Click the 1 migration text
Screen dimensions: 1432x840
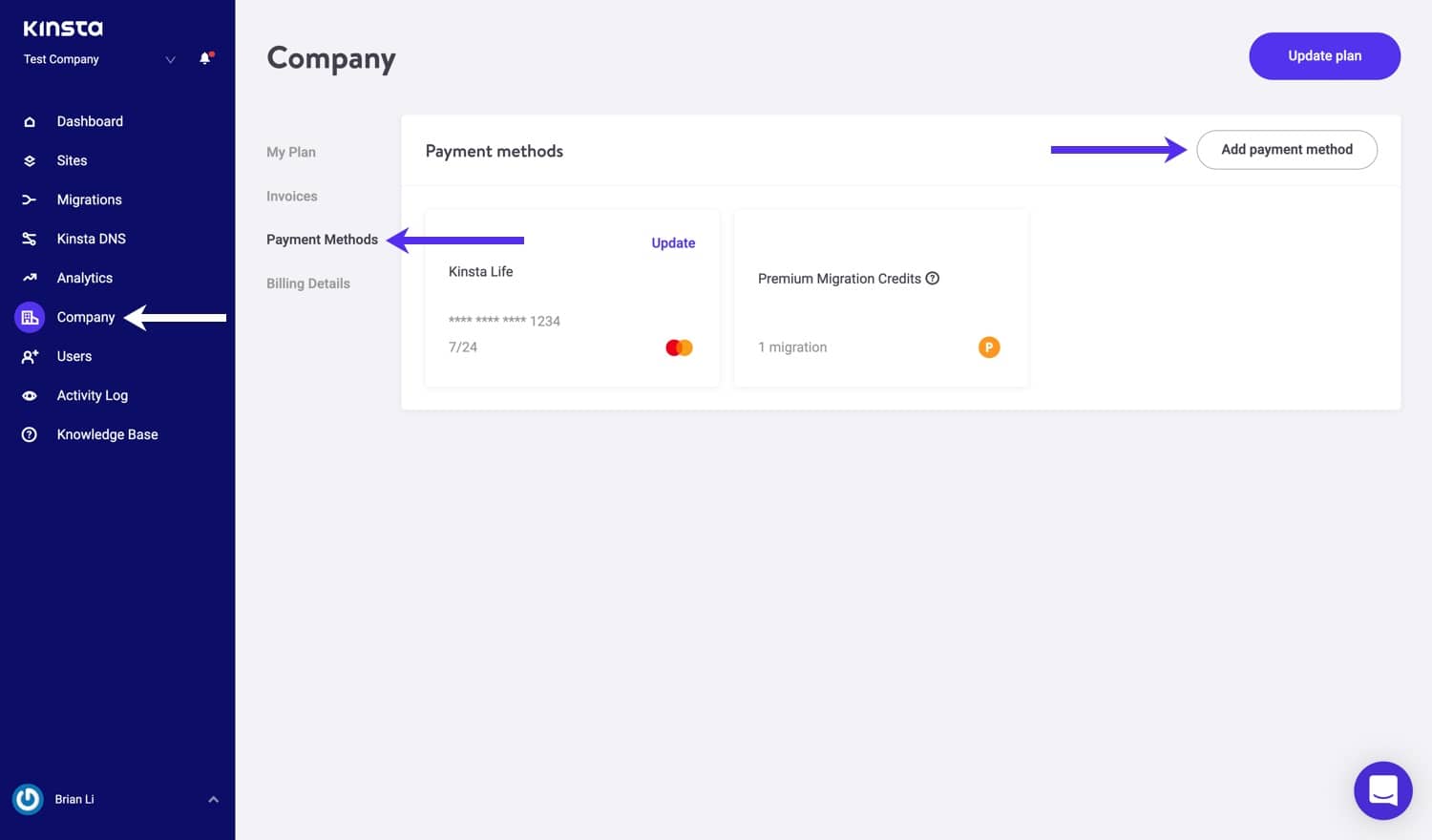(792, 347)
